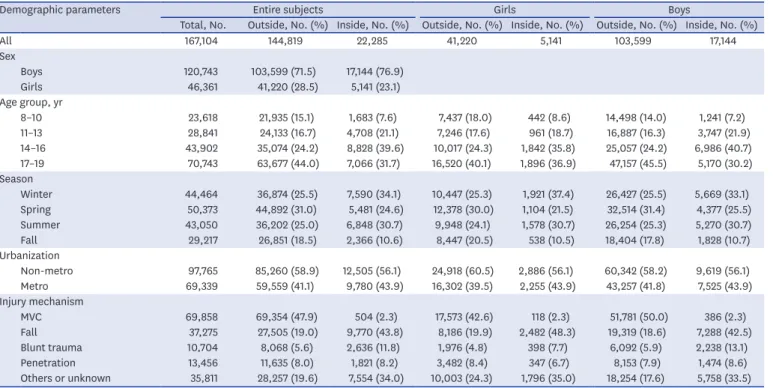This screenshot has height=388, width=773.
Task: Click the '8–10' age row label
Action: (31, 118)
